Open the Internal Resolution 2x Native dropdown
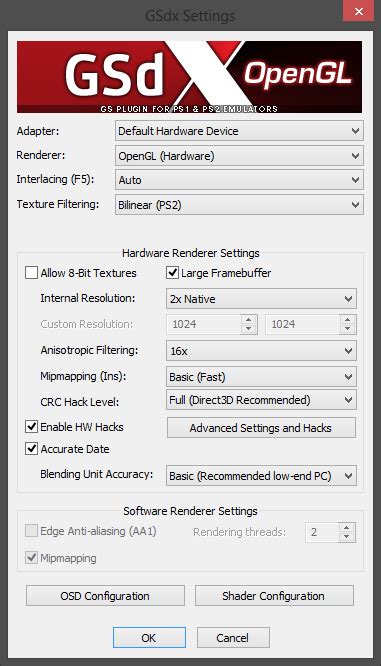Image resolution: width=381 pixels, height=666 pixels. 261,299
